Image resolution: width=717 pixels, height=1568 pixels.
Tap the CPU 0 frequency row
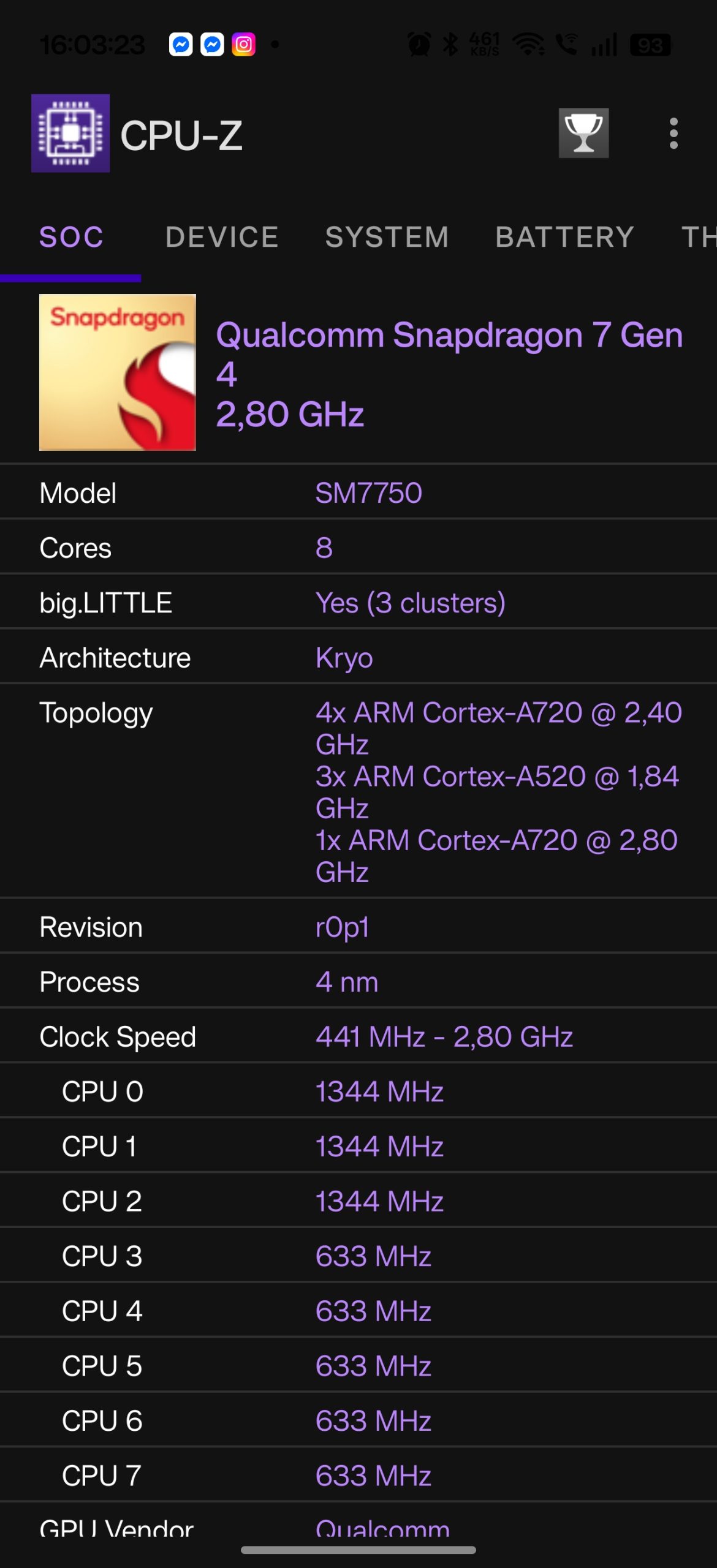[x=358, y=1091]
